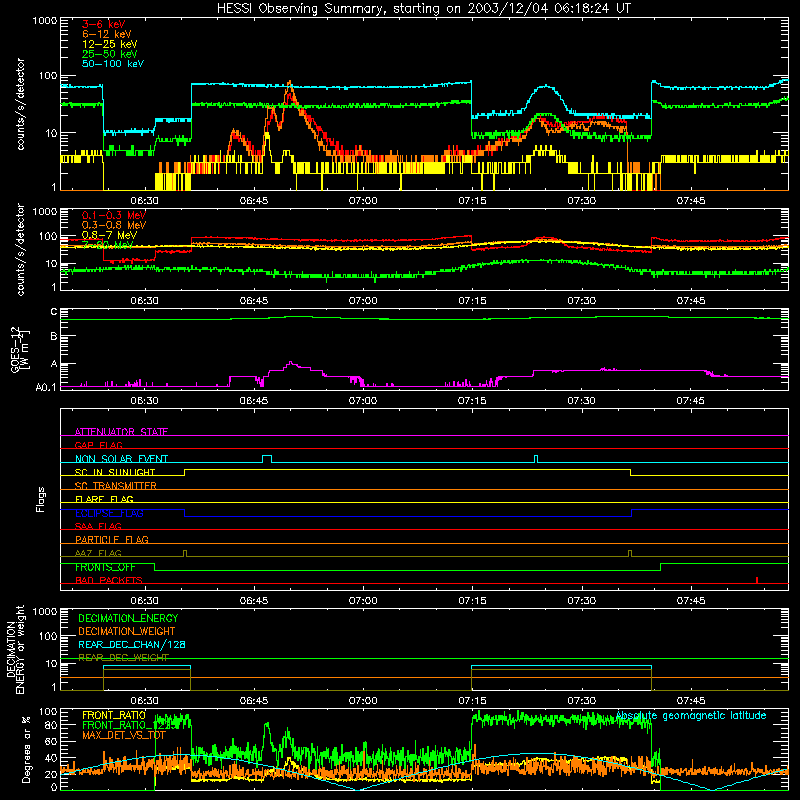Viewport: 800px width, 800px height.
Task: Click the C class tick label on GOES axis
Action: (54, 312)
